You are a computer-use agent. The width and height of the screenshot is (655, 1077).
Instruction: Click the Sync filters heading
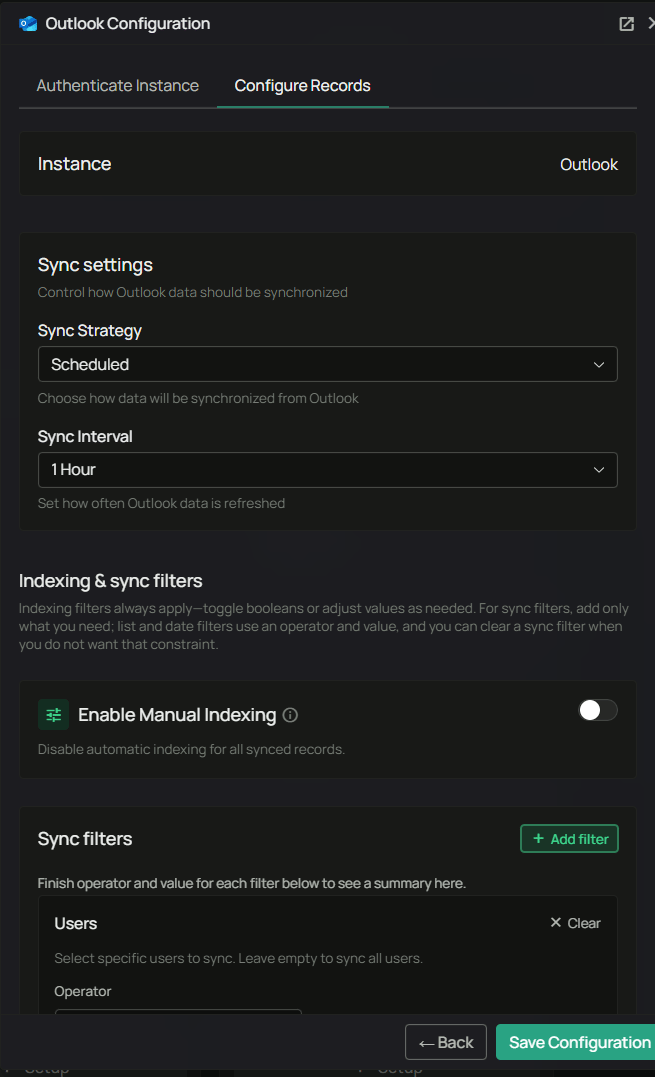coord(84,839)
